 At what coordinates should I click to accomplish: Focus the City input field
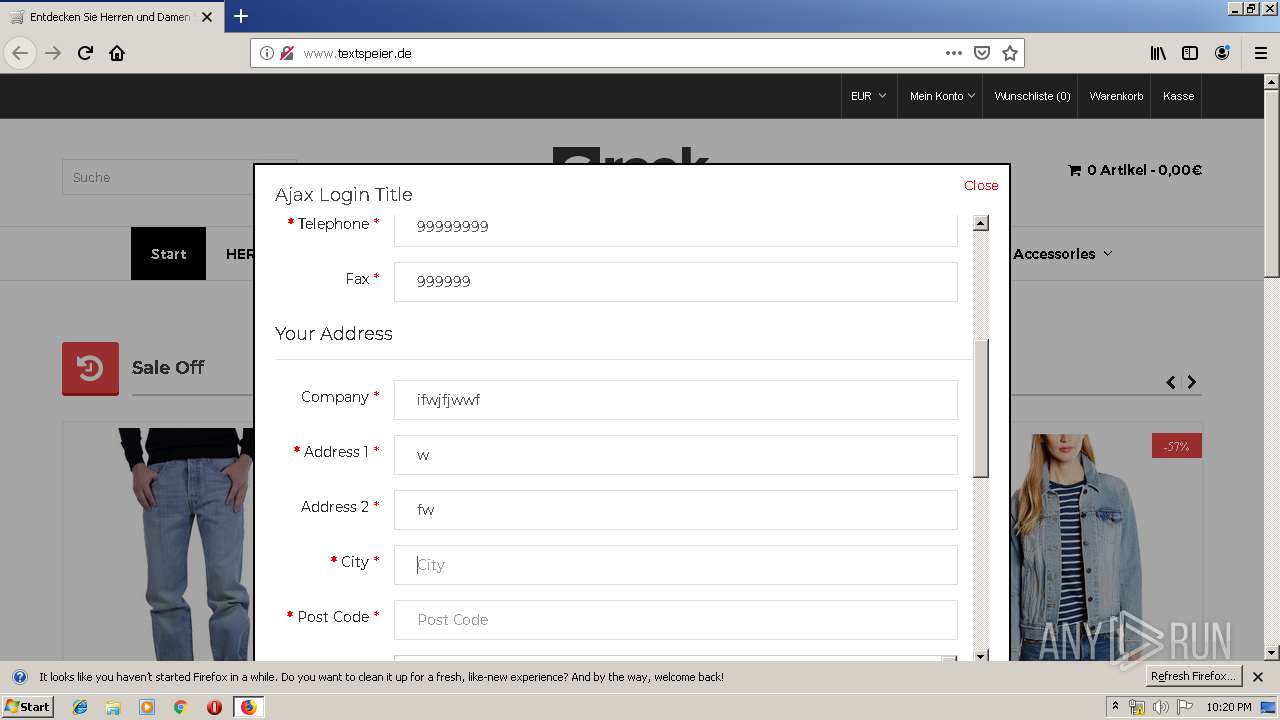(676, 565)
